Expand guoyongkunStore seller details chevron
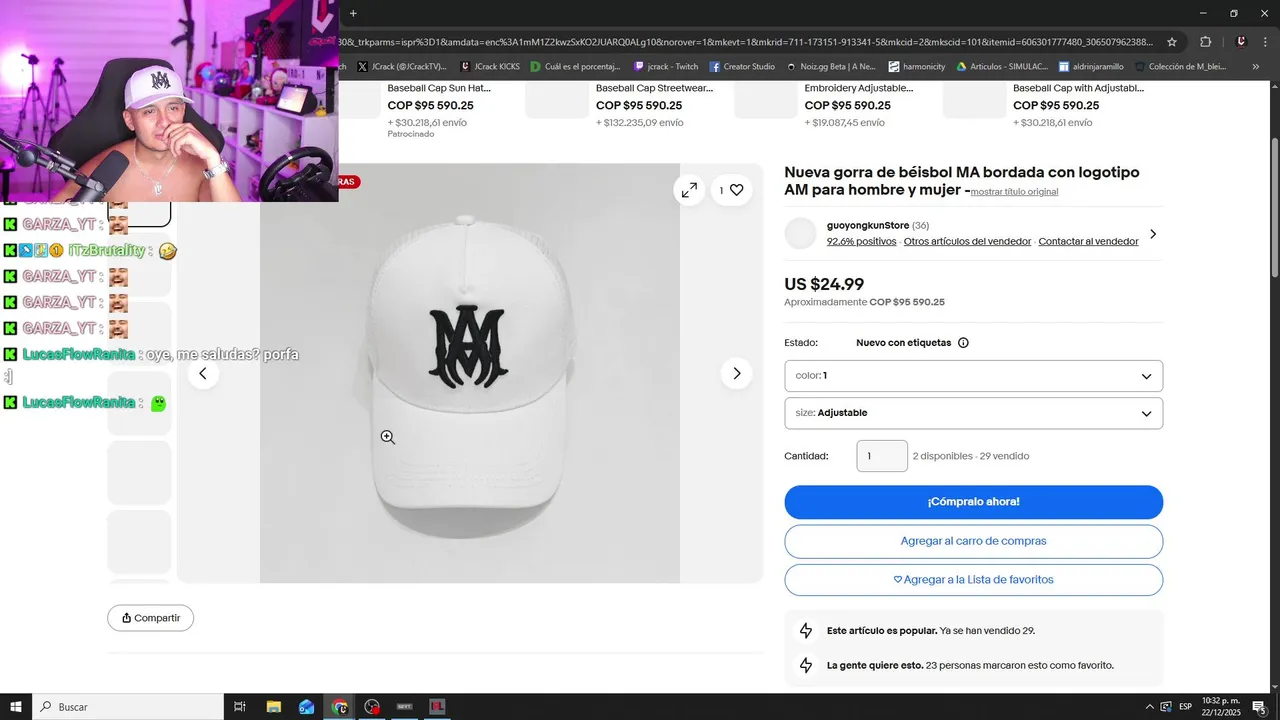 [x=1152, y=234]
